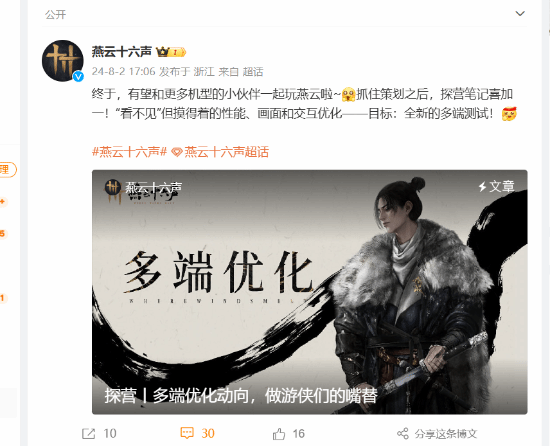Click the repost icon

[88, 434]
